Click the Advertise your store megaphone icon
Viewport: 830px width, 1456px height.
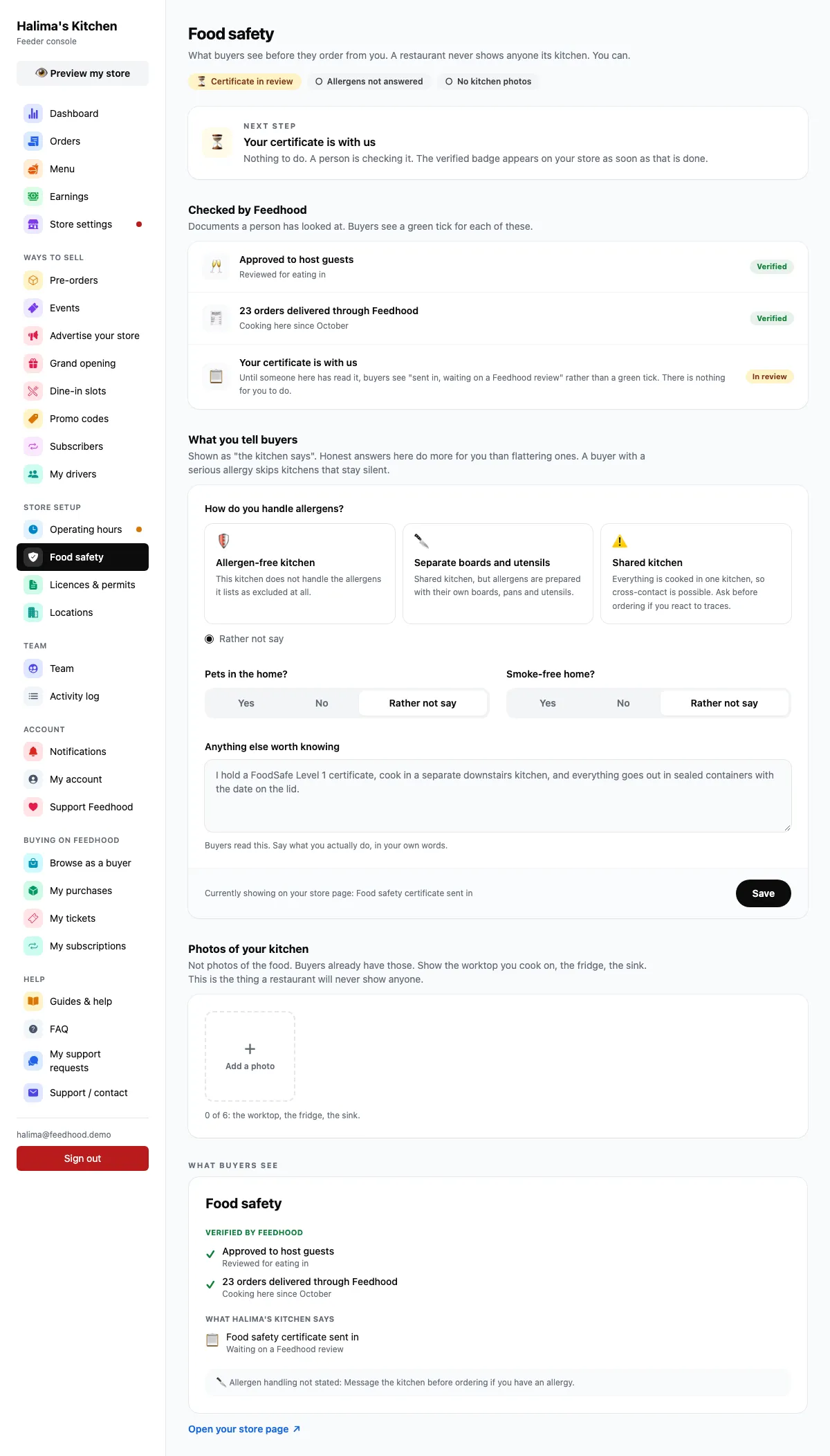[x=33, y=336]
